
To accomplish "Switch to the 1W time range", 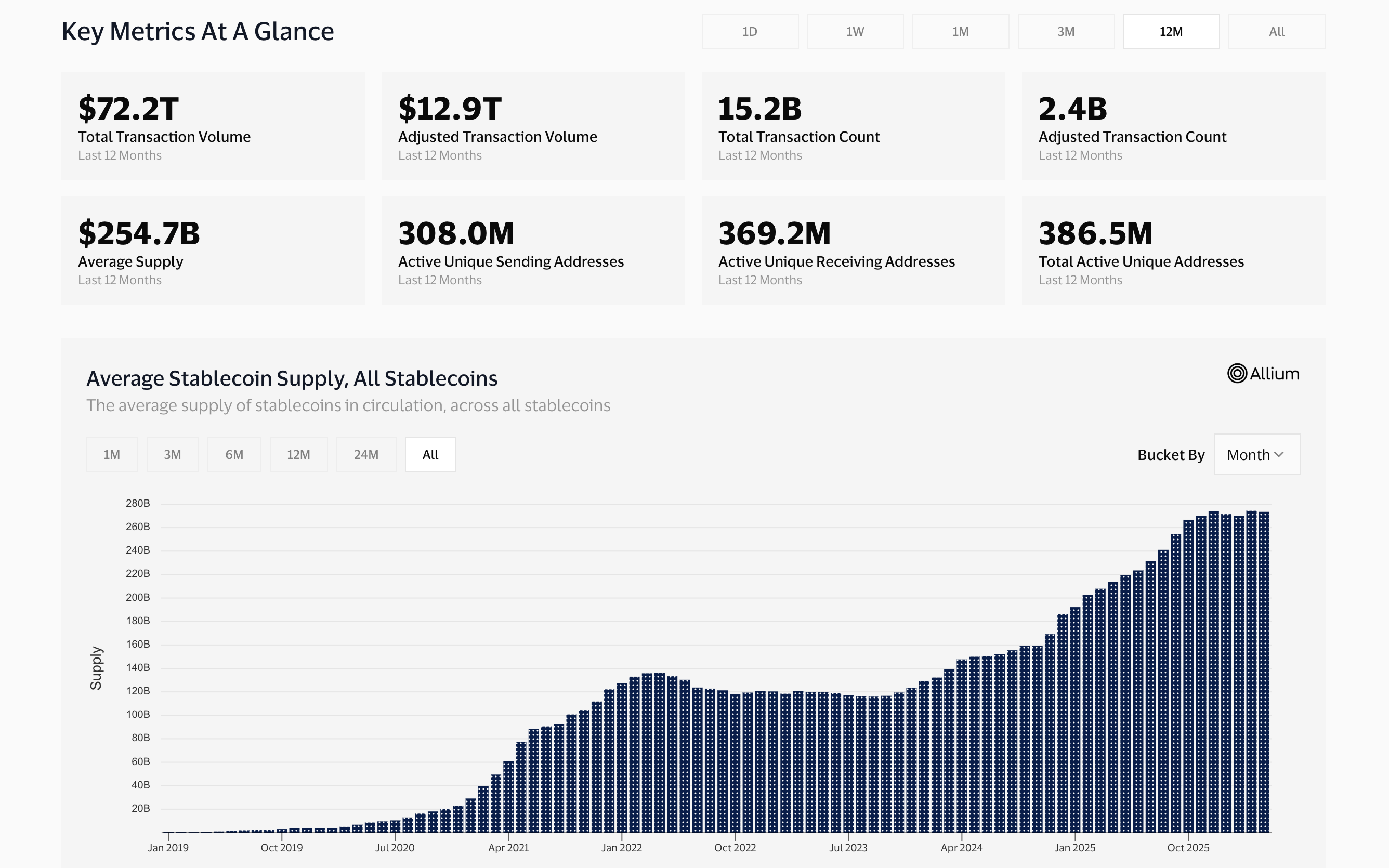I will (x=855, y=32).
